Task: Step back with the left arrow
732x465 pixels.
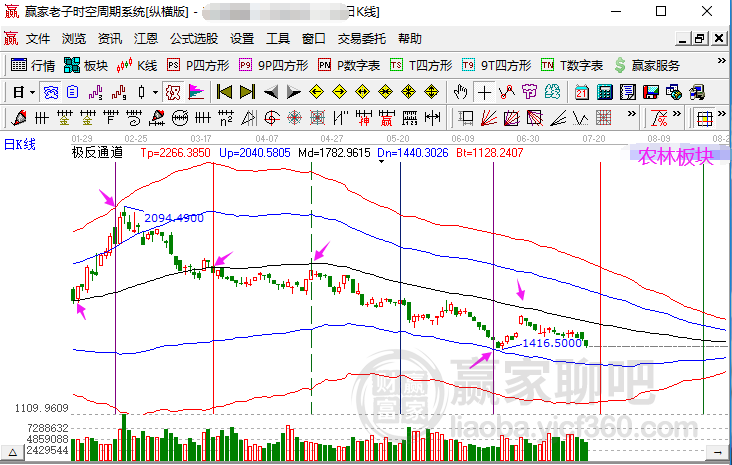Action: coord(271,92)
